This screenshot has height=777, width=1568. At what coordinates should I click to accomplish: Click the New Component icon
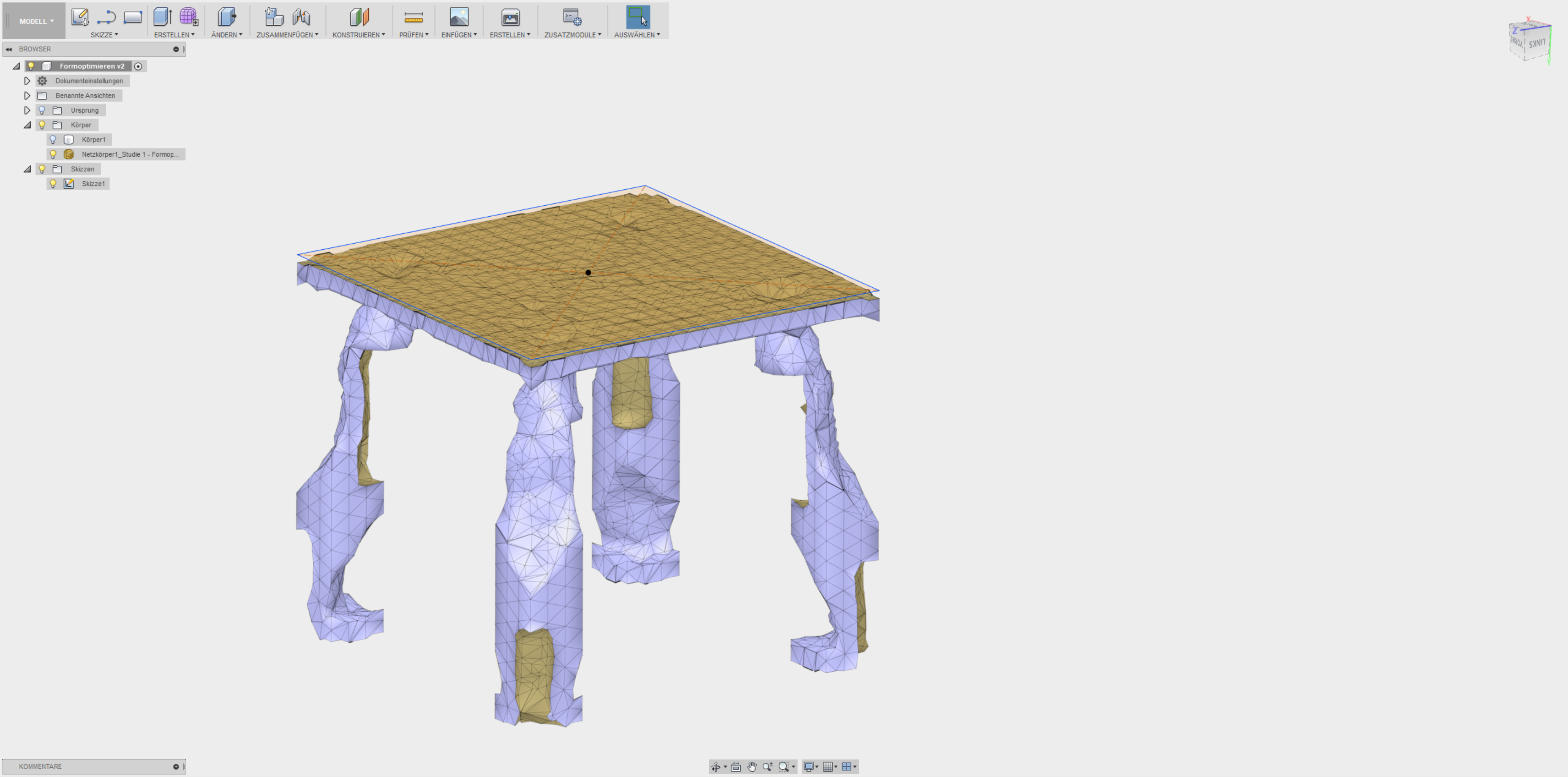coord(274,16)
